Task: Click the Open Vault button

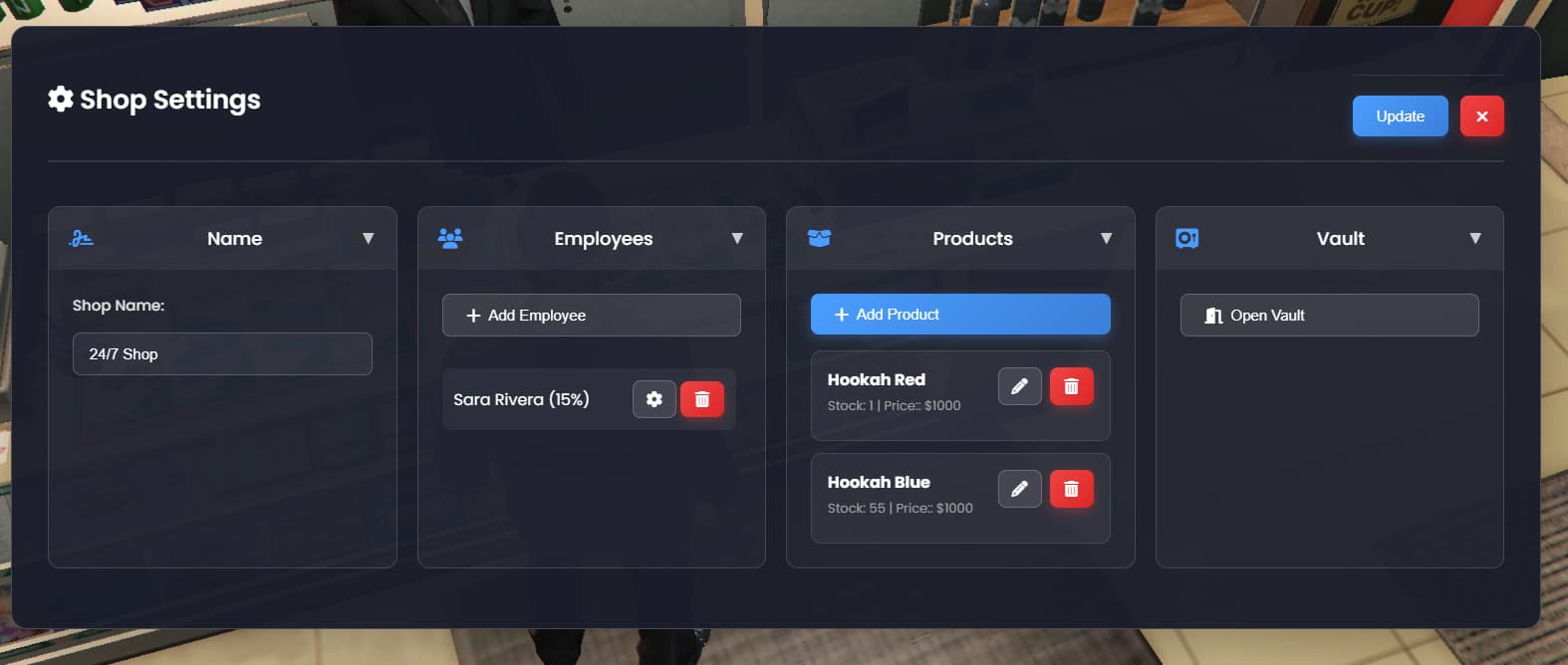Action: [x=1330, y=315]
